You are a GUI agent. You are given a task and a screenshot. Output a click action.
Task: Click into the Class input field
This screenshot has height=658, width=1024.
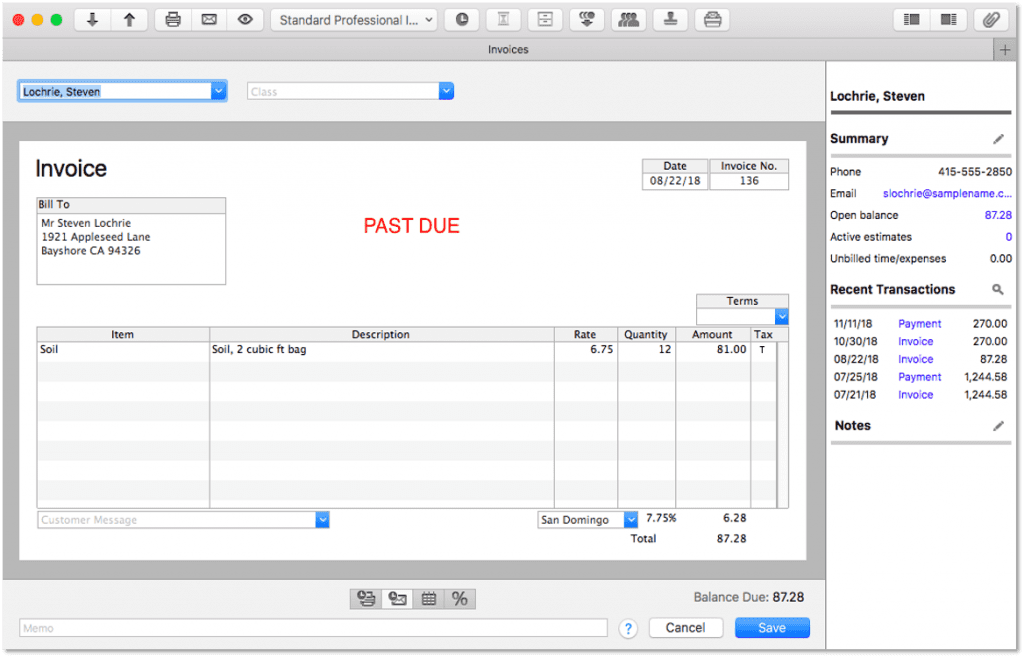point(343,91)
